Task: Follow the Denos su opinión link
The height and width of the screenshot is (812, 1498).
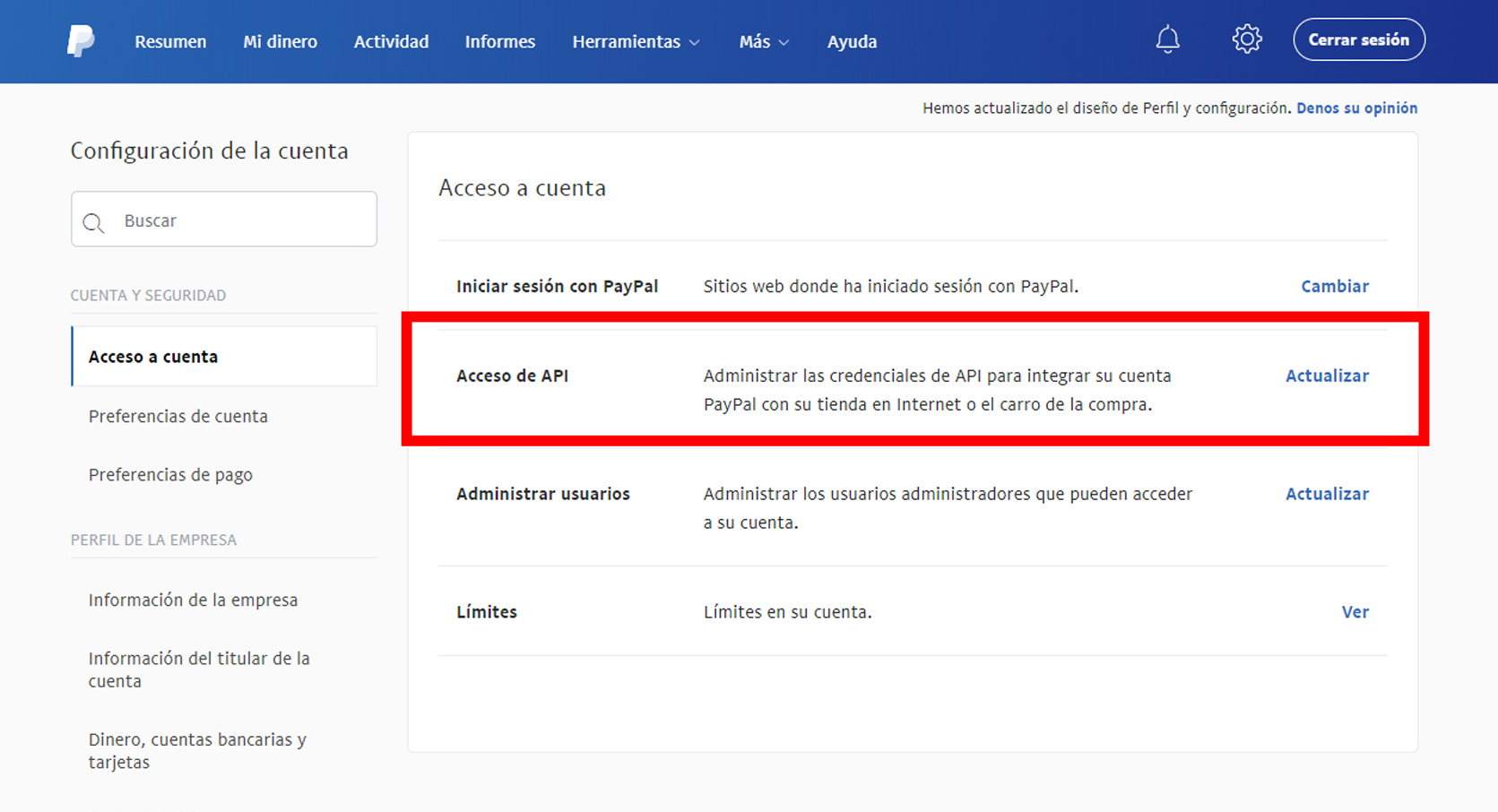Action: (1356, 108)
